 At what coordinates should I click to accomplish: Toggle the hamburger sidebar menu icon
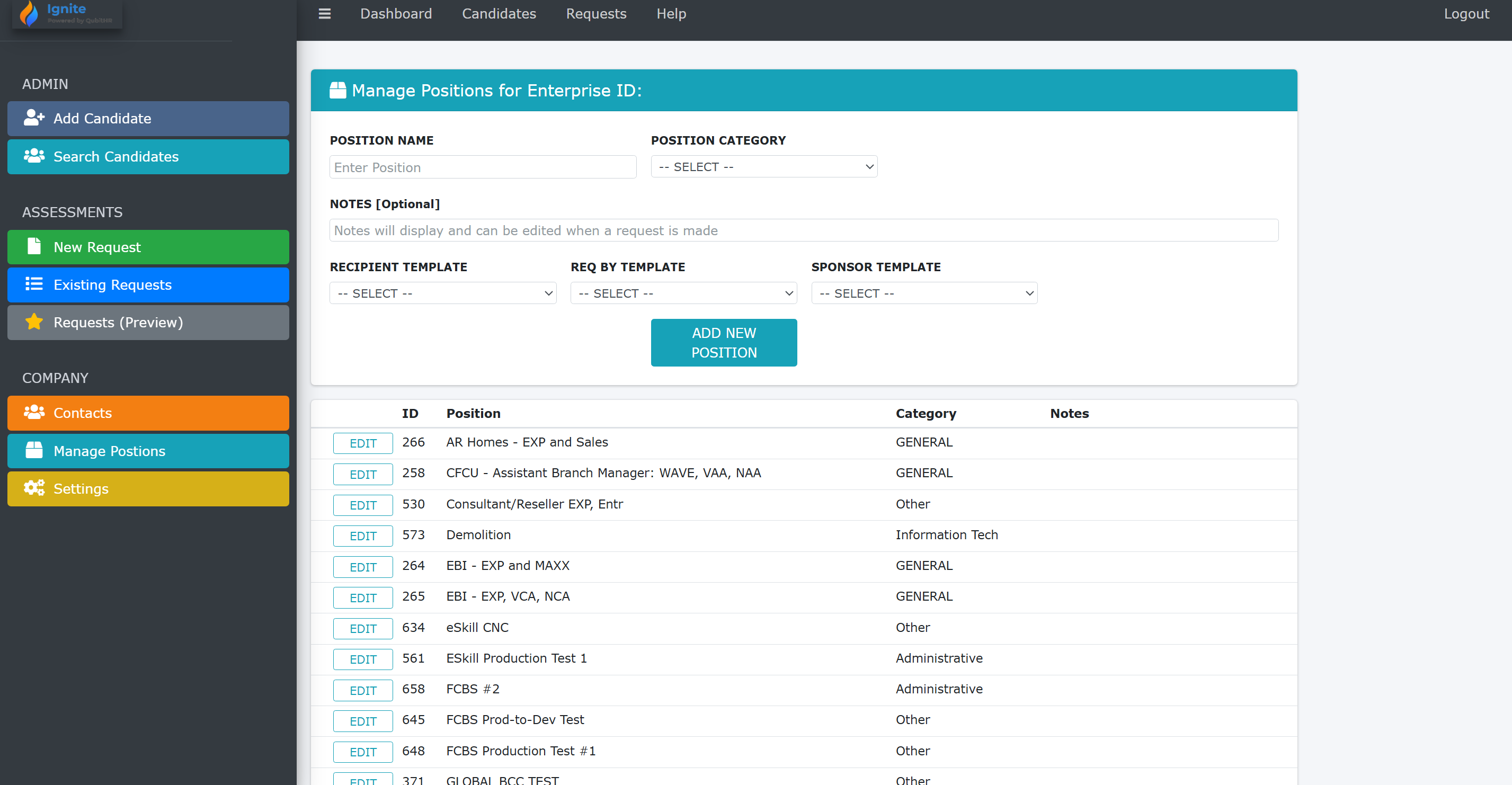click(x=325, y=13)
